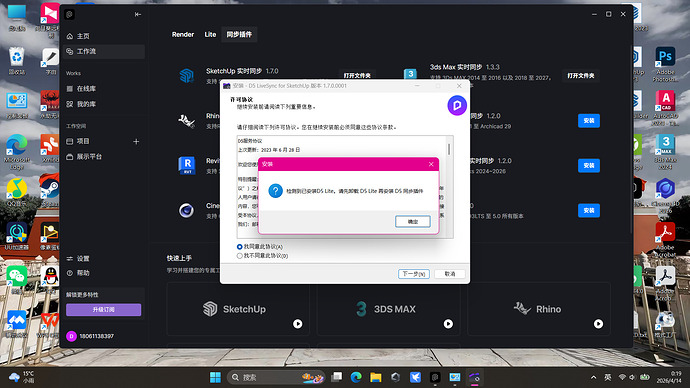Screen dimensions: 690x388
Task: Click the Rhino plugin icon in the list
Action: 187,121
